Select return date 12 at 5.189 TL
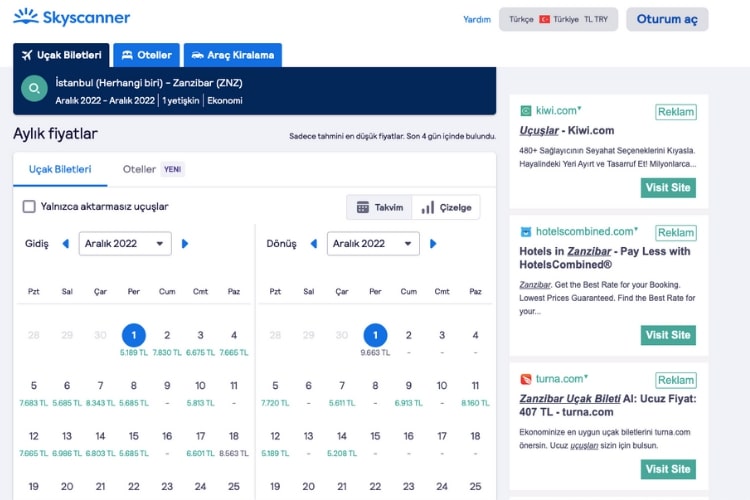 coord(275,444)
